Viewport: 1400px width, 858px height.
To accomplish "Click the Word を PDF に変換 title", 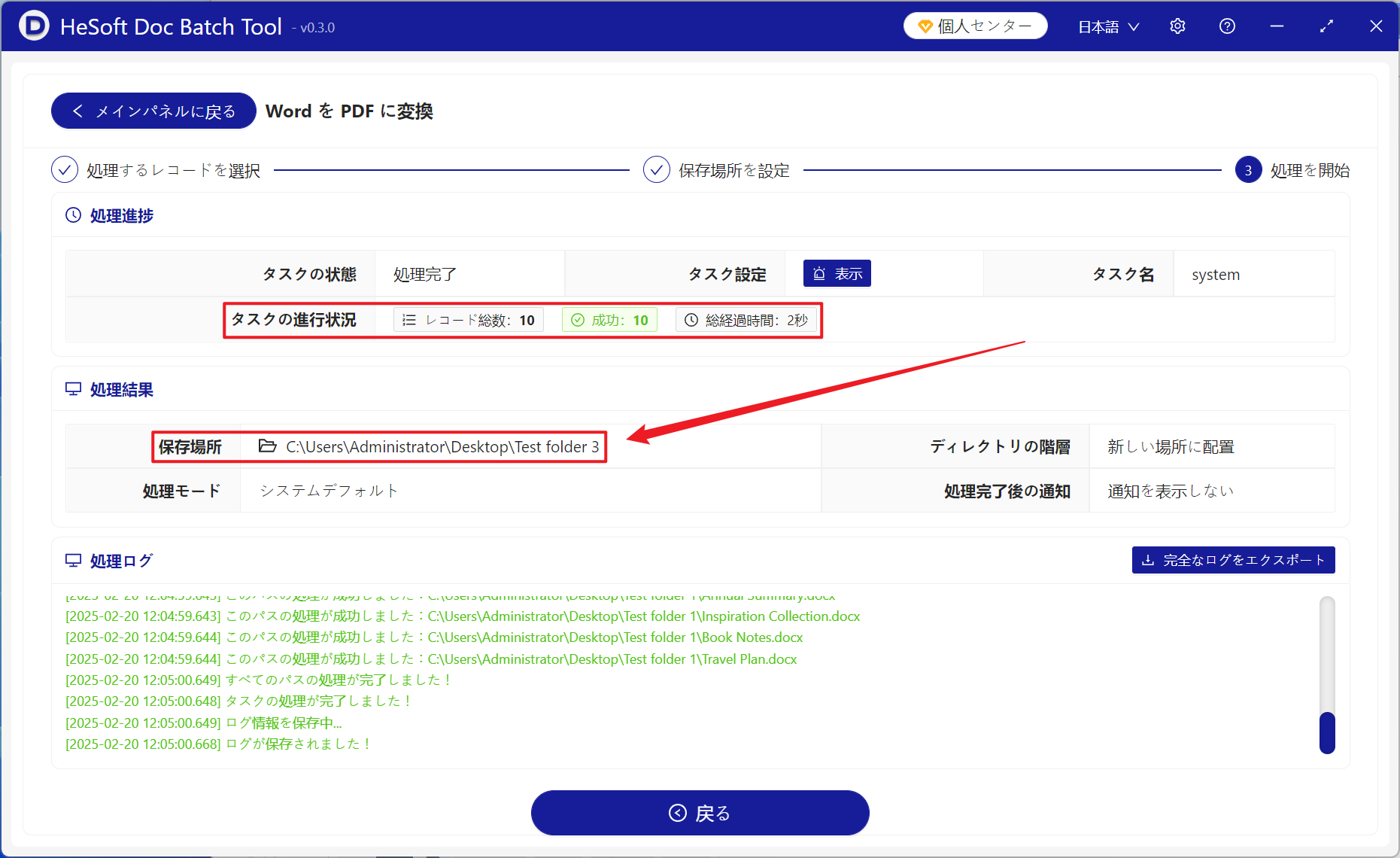I will coord(349,111).
